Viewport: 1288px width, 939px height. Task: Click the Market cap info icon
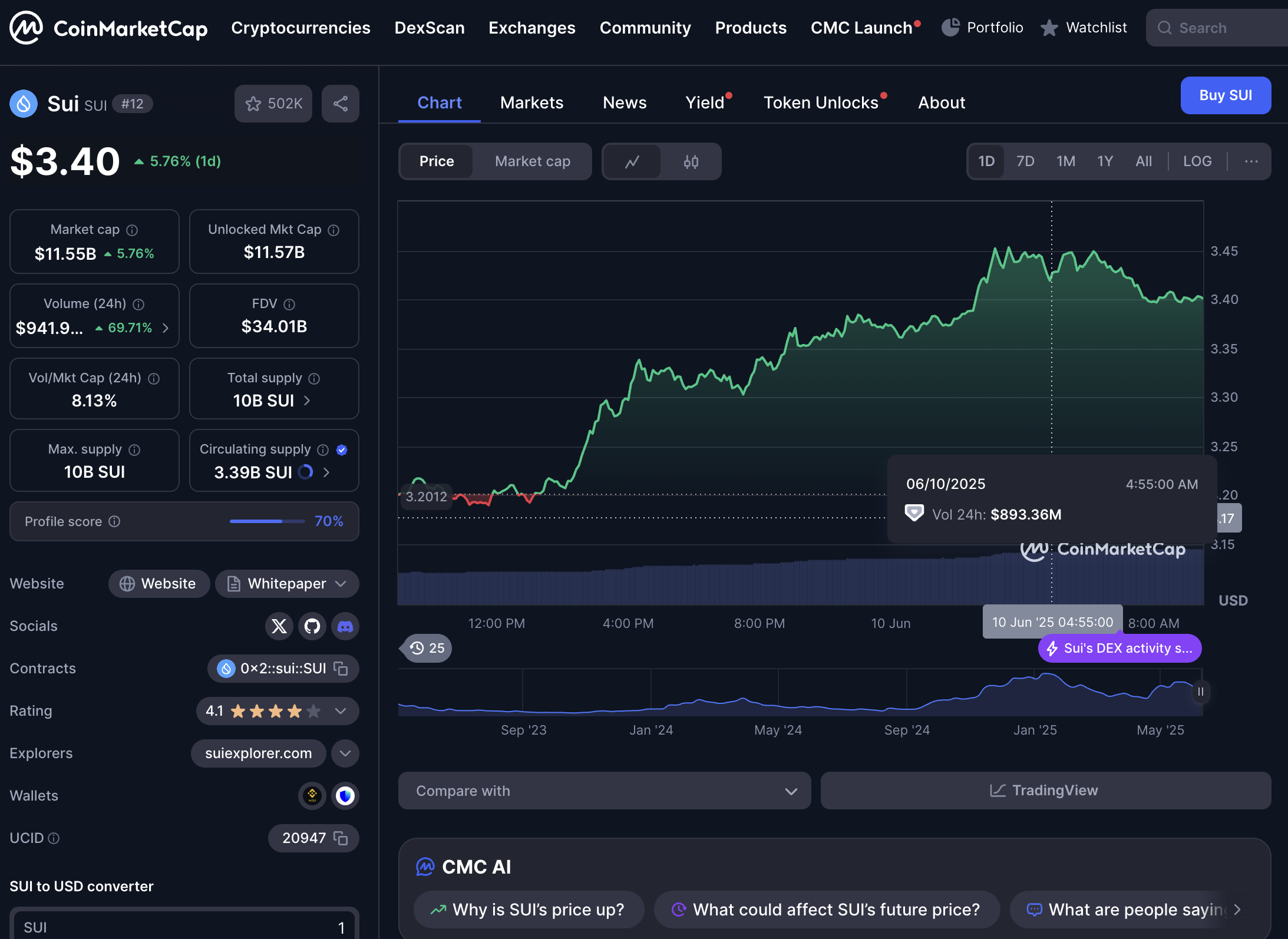(132, 230)
